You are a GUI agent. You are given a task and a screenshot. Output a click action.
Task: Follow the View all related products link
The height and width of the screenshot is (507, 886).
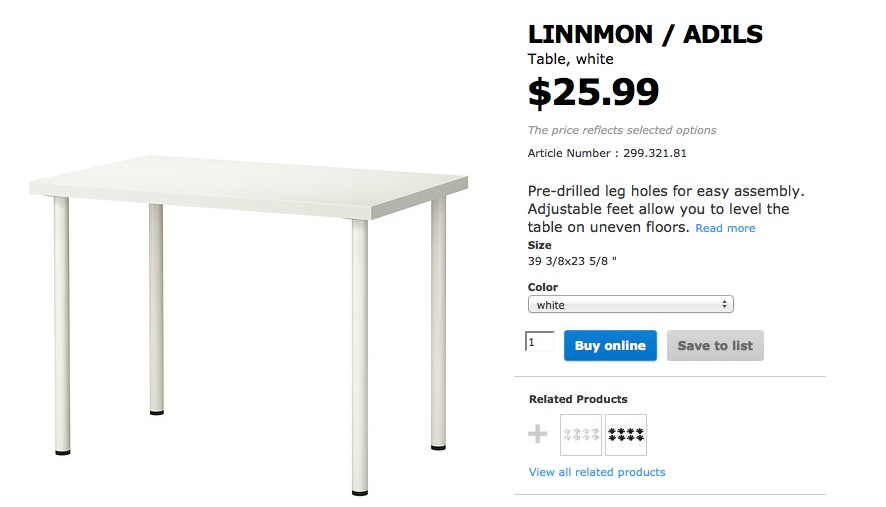pyautogui.click(x=596, y=472)
